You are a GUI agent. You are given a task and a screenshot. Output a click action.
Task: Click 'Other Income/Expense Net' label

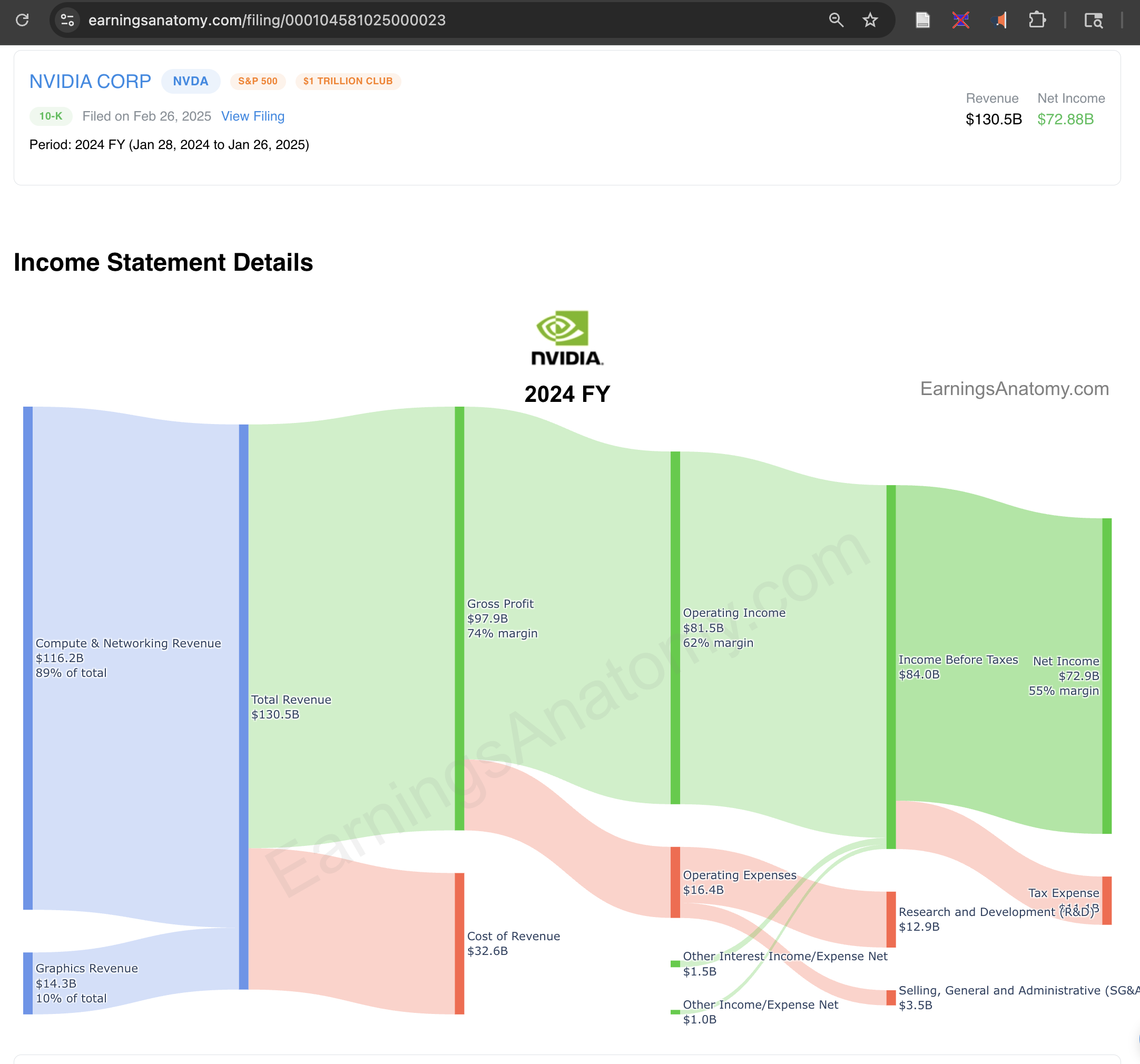pos(760,1004)
